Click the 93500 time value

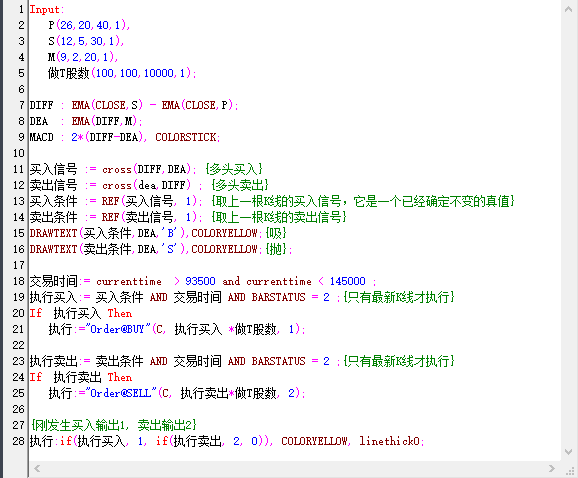[200, 281]
